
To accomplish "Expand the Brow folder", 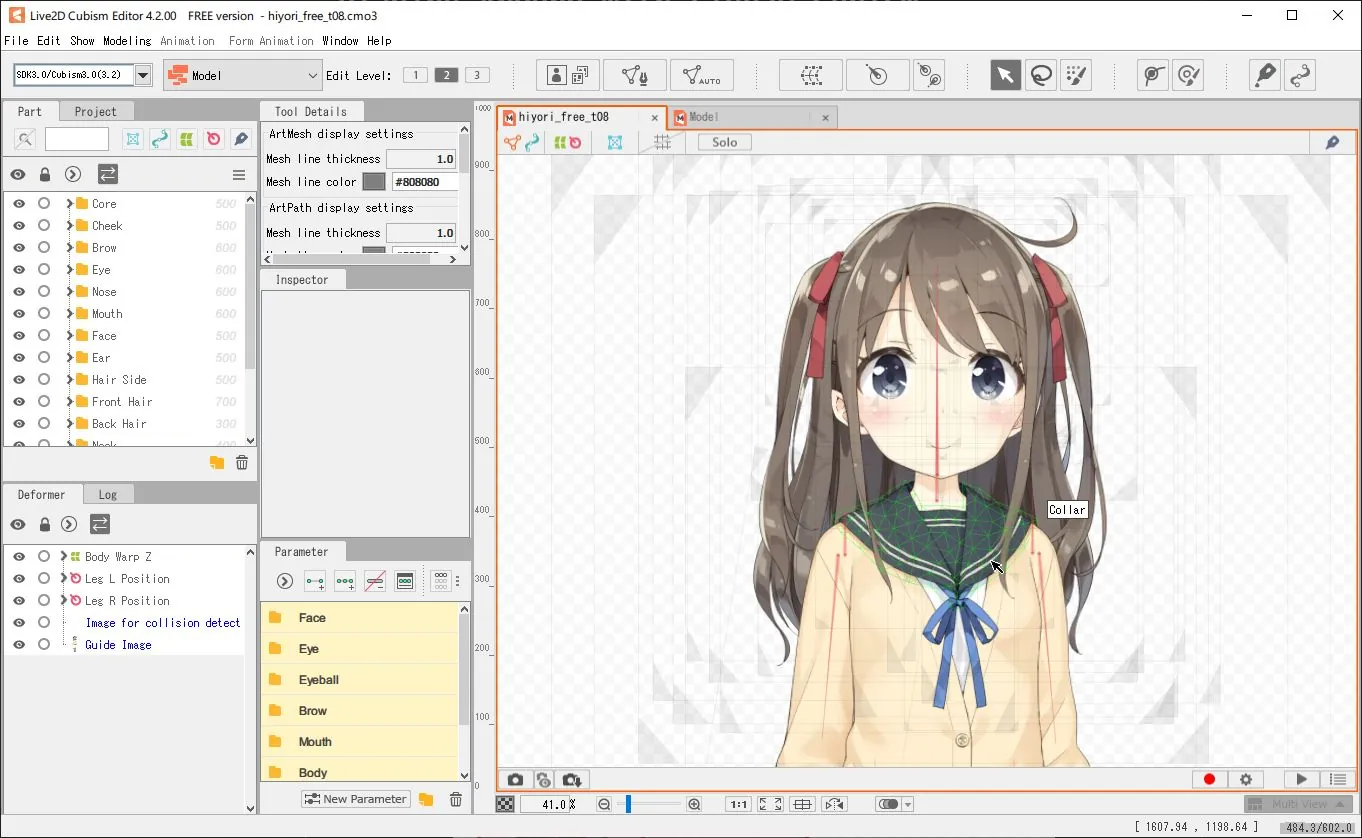I will (69, 247).
